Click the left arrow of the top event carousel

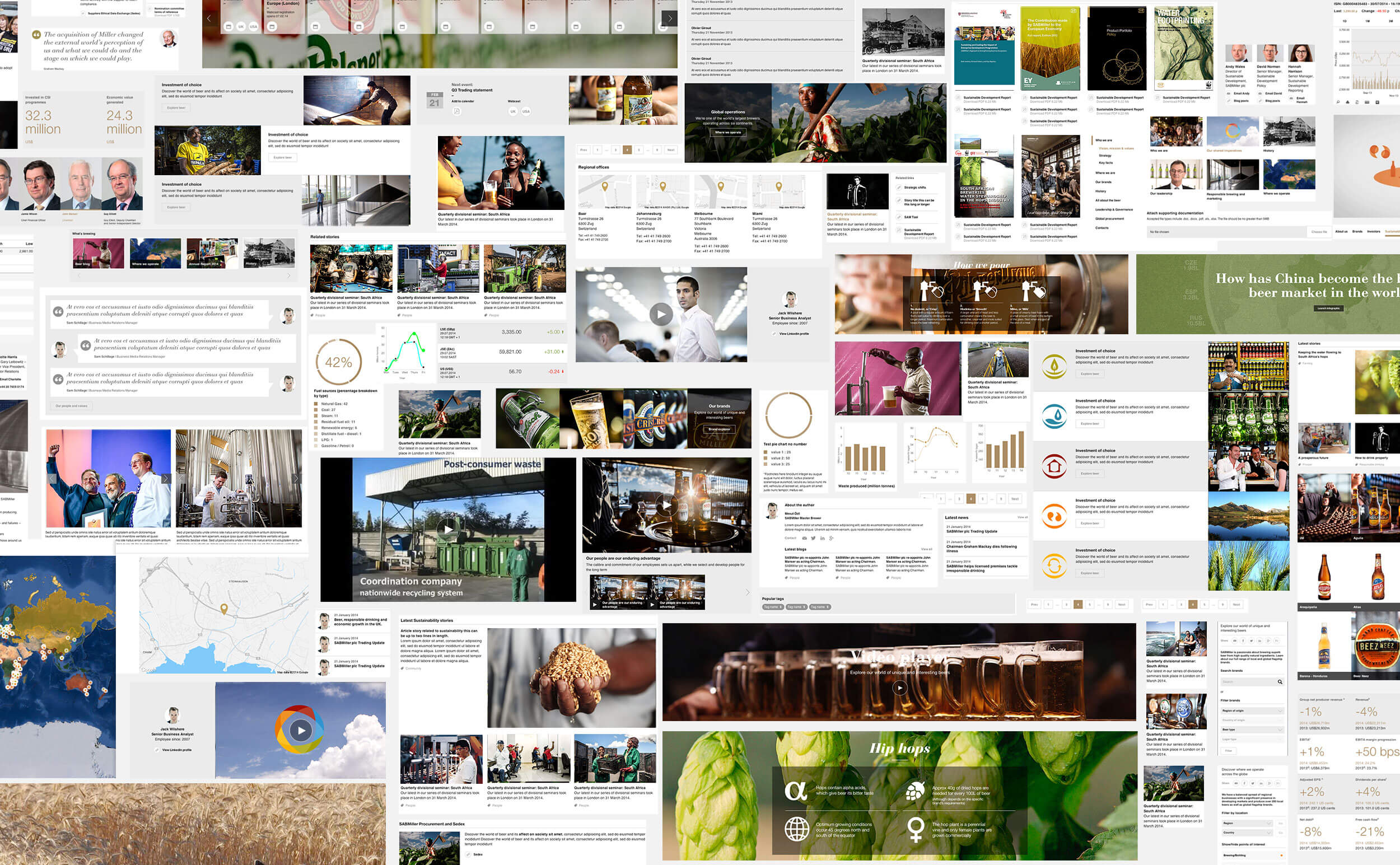(x=209, y=18)
